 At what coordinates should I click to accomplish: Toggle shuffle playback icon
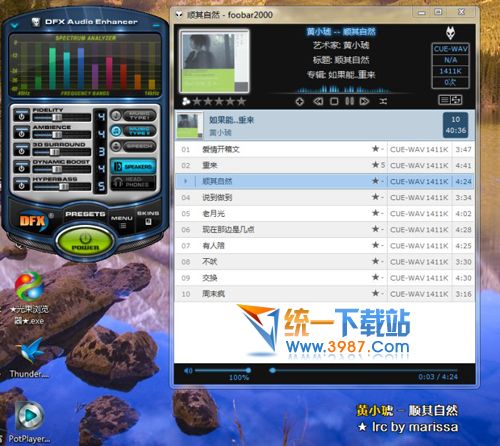[x=383, y=101]
